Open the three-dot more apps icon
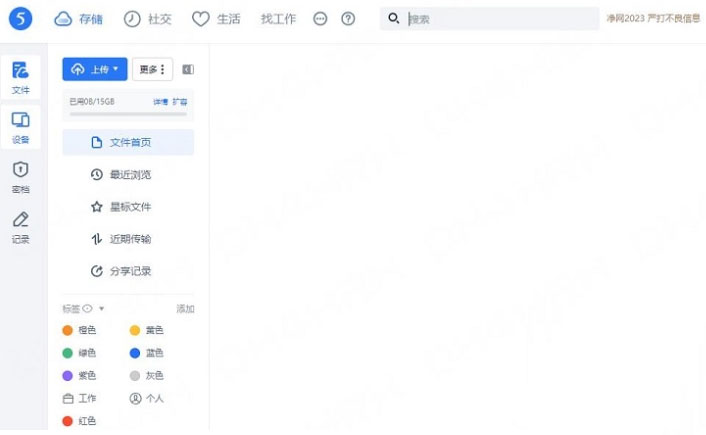 (320, 19)
